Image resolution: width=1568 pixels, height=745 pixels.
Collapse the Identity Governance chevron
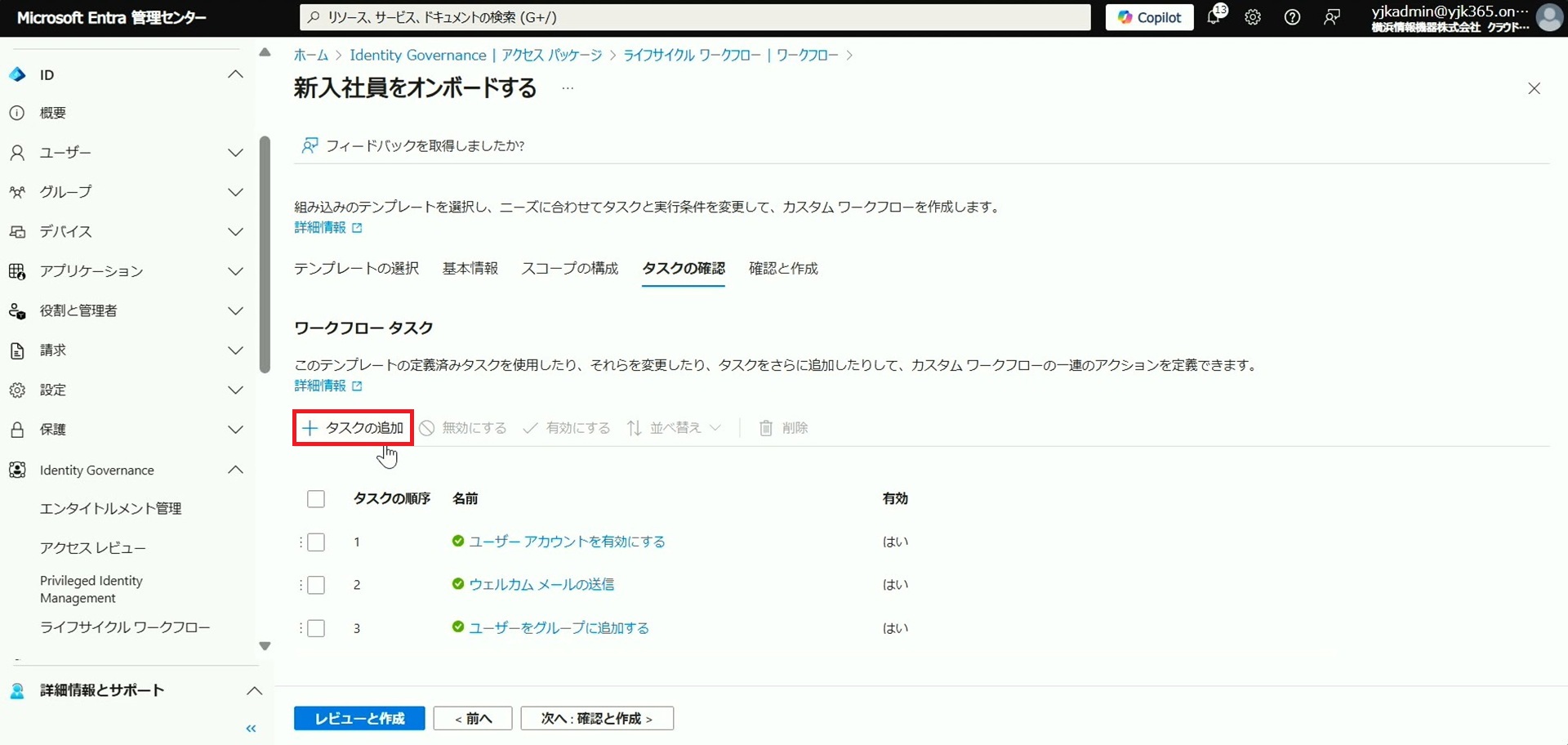tap(235, 470)
